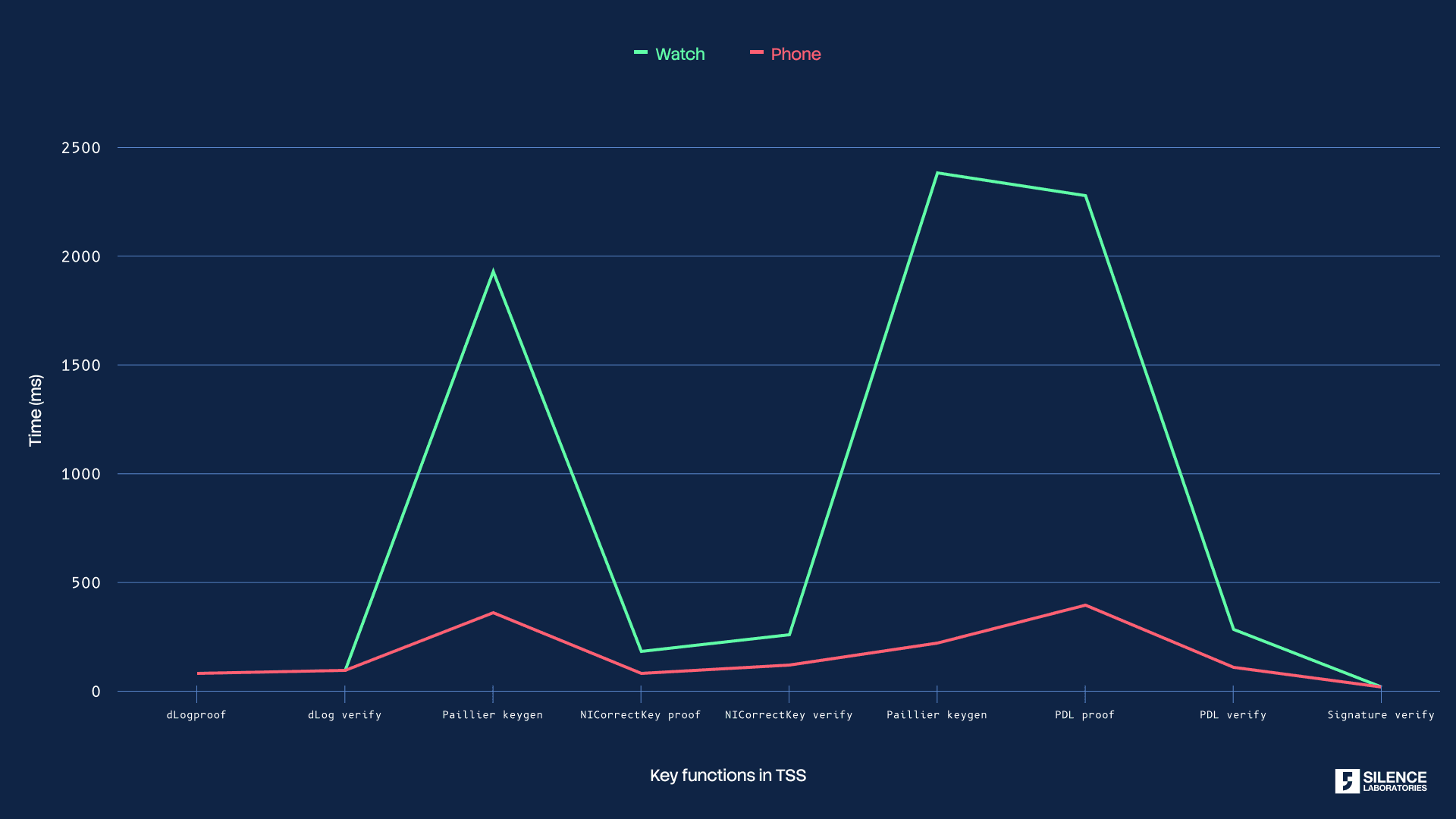Click the Silence Laboratories logo icon
The width and height of the screenshot is (1456, 819).
[1347, 781]
